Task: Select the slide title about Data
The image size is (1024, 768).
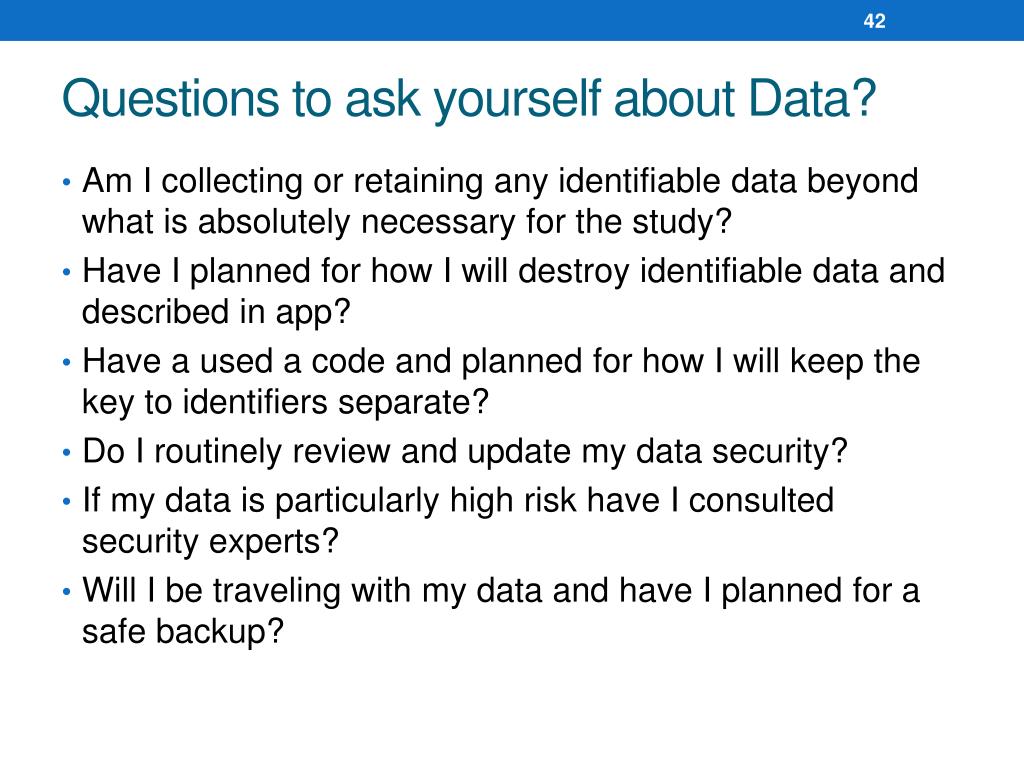Action: point(468,99)
